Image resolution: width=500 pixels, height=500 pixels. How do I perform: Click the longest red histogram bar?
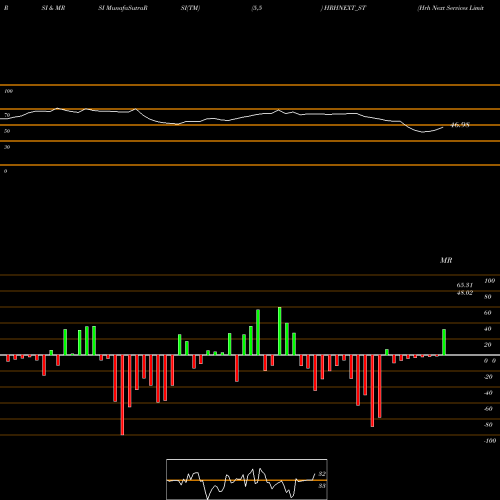[122, 395]
